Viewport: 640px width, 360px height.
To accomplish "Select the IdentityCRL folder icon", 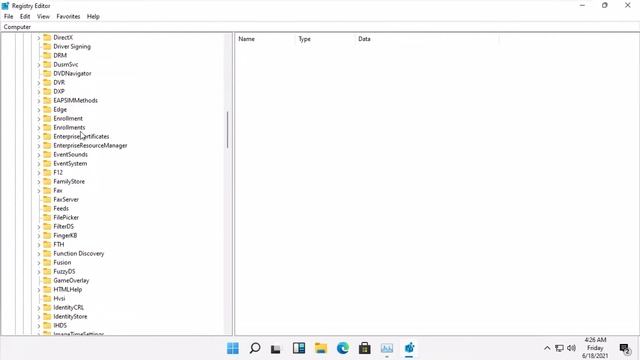I will click(x=47, y=307).
